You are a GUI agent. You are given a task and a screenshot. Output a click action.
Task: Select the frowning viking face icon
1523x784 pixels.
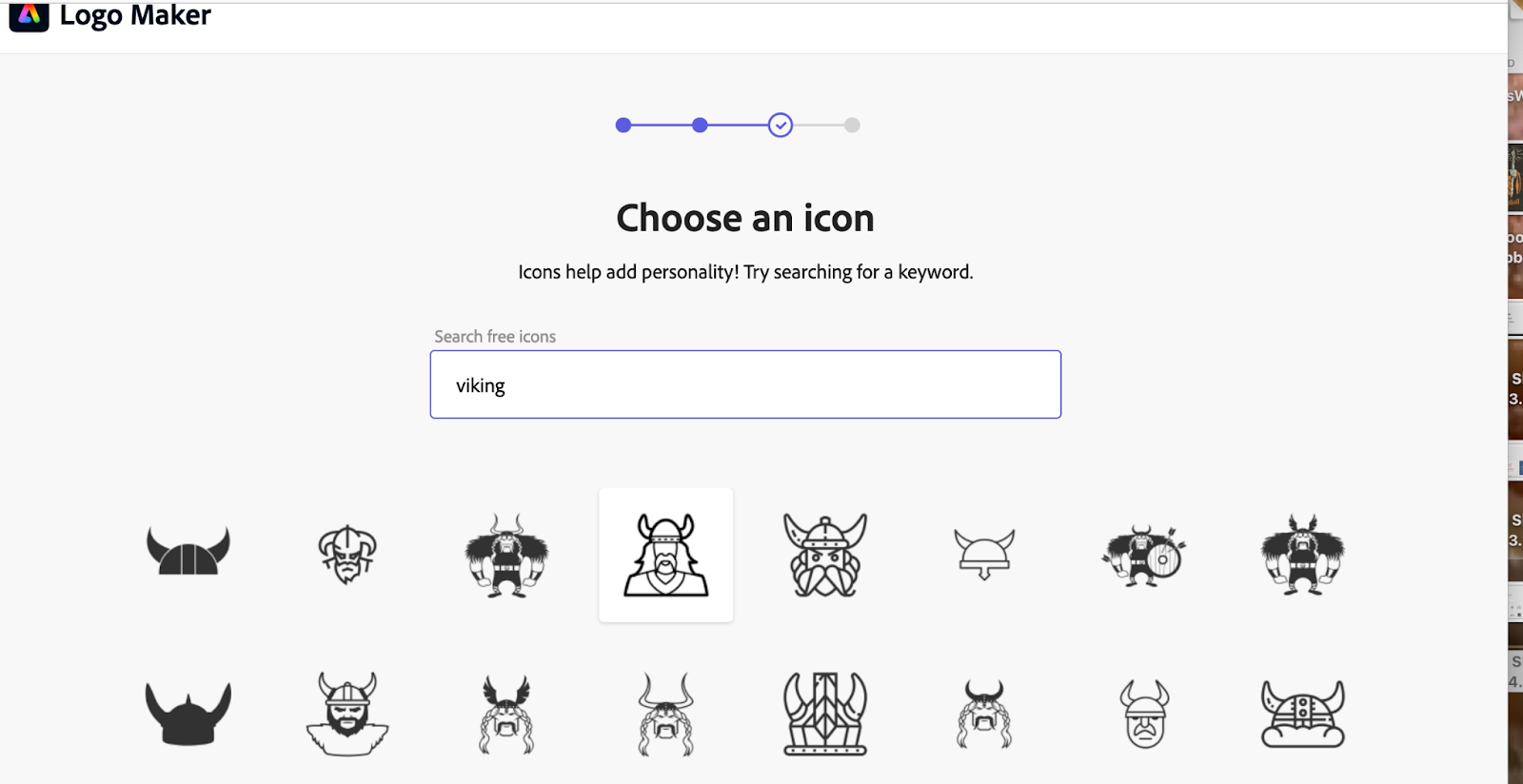pos(1143,714)
